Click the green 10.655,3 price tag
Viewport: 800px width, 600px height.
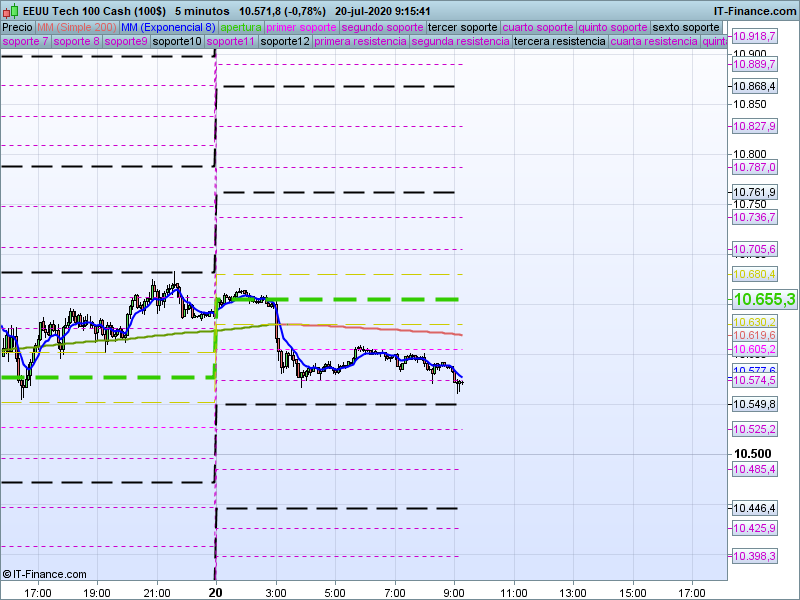[763, 299]
